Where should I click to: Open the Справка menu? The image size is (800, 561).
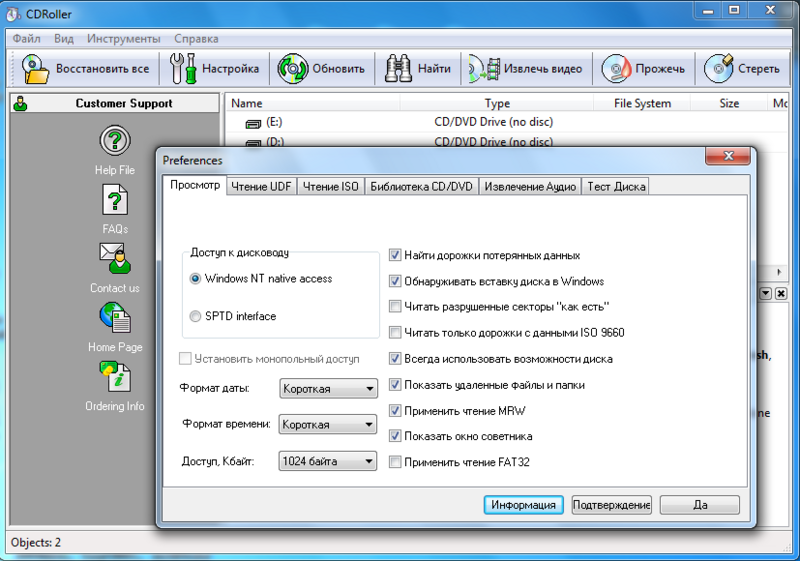tap(196, 39)
